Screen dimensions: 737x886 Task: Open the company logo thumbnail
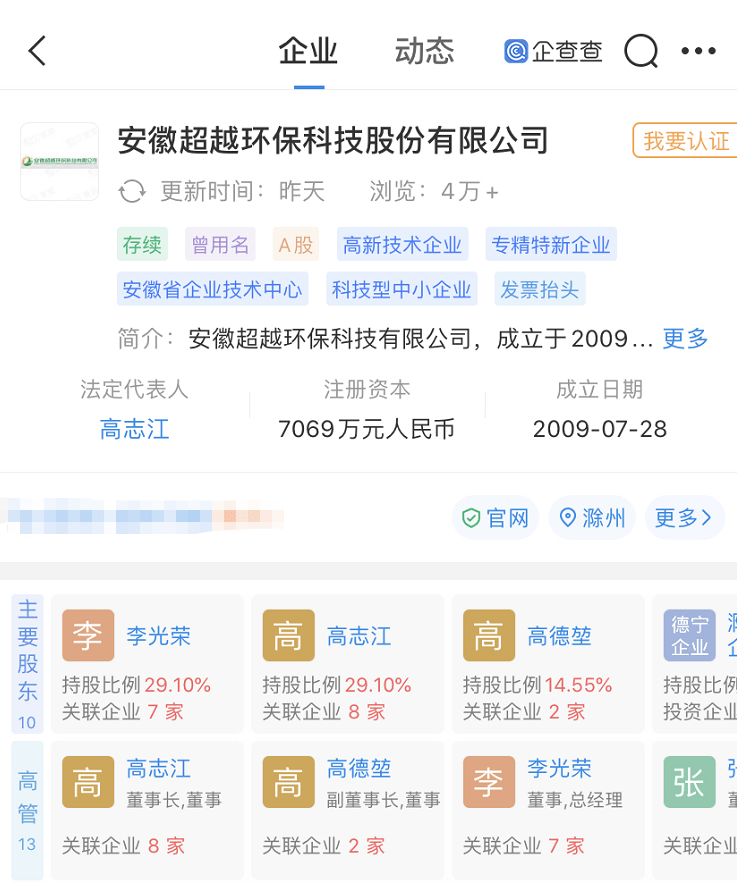pos(59,162)
